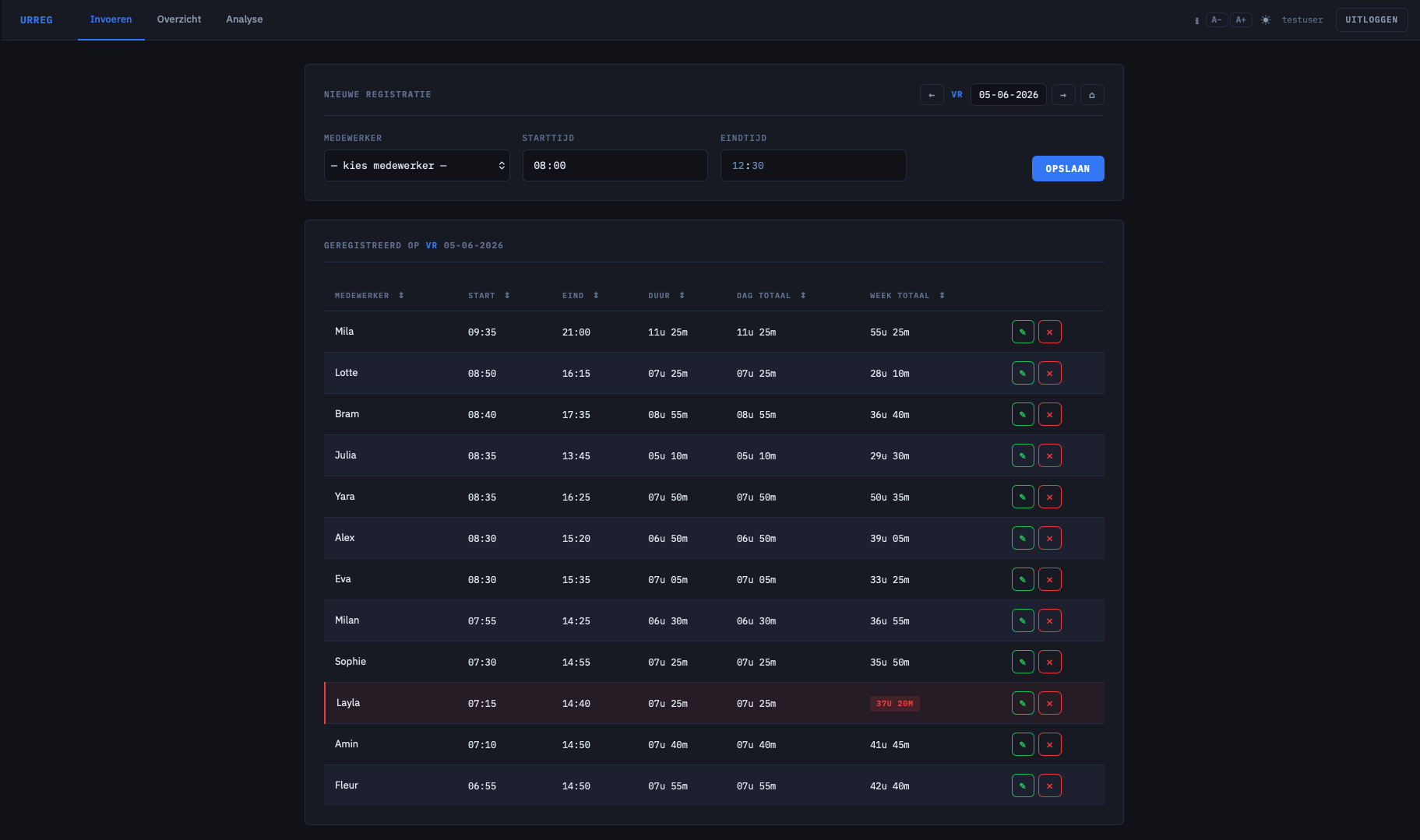The image size is (1420, 840).
Task: Click Alex's day total 06u 50m
Action: [x=756, y=539]
